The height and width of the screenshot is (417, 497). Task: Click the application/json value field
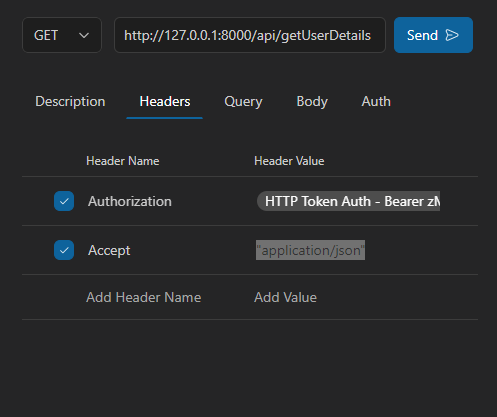tap(310, 250)
